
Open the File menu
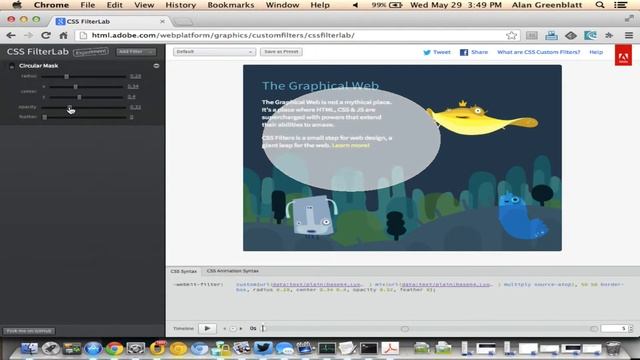point(87,5)
